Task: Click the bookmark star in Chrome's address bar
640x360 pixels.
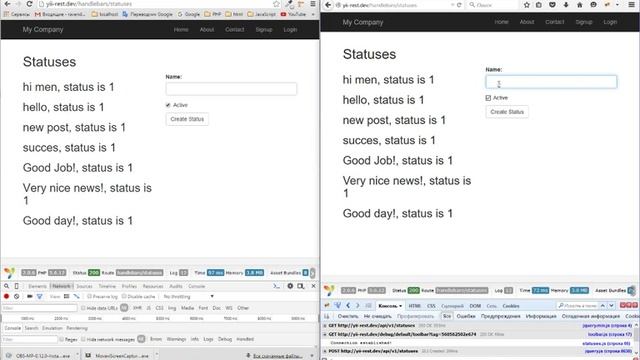Action: click(x=276, y=4)
